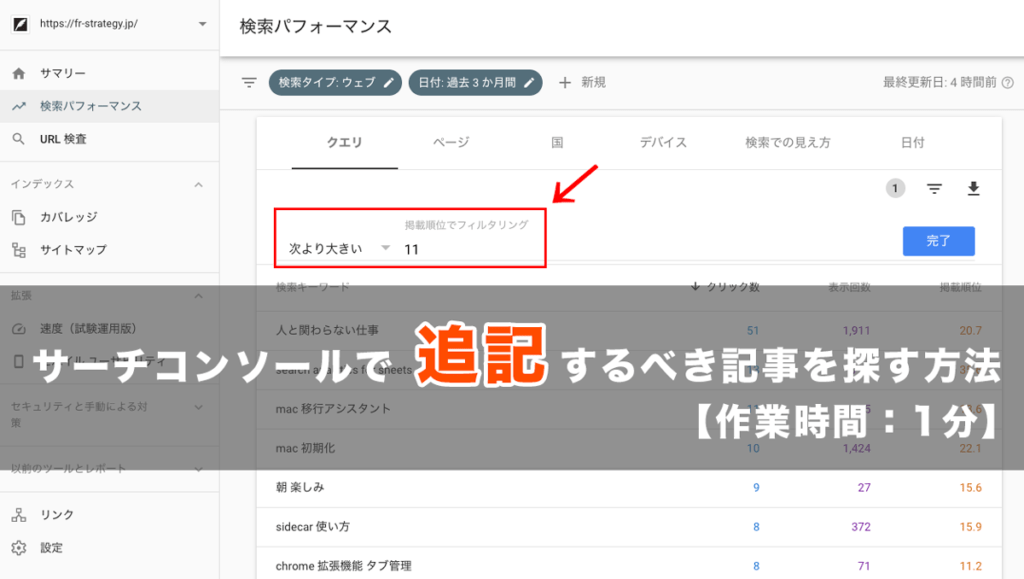This screenshot has width=1024, height=579.
Task: Select the chrome 拡張機能 タブ管理 query row
Action: (629, 565)
